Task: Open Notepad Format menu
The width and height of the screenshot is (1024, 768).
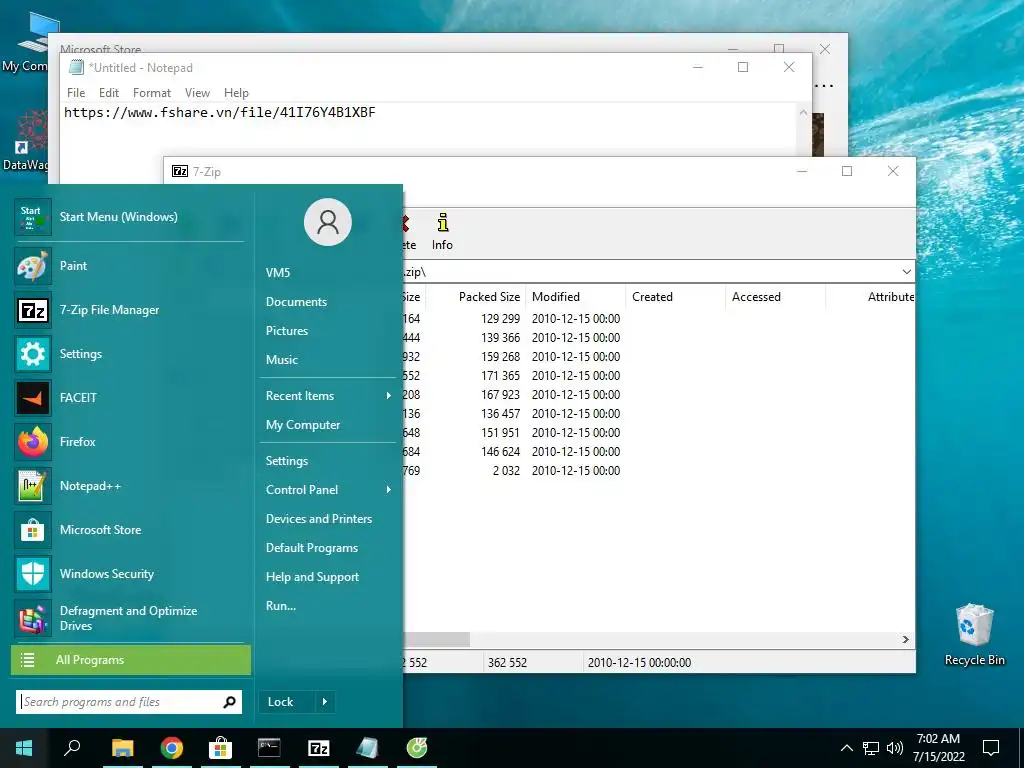Action: [x=152, y=93]
